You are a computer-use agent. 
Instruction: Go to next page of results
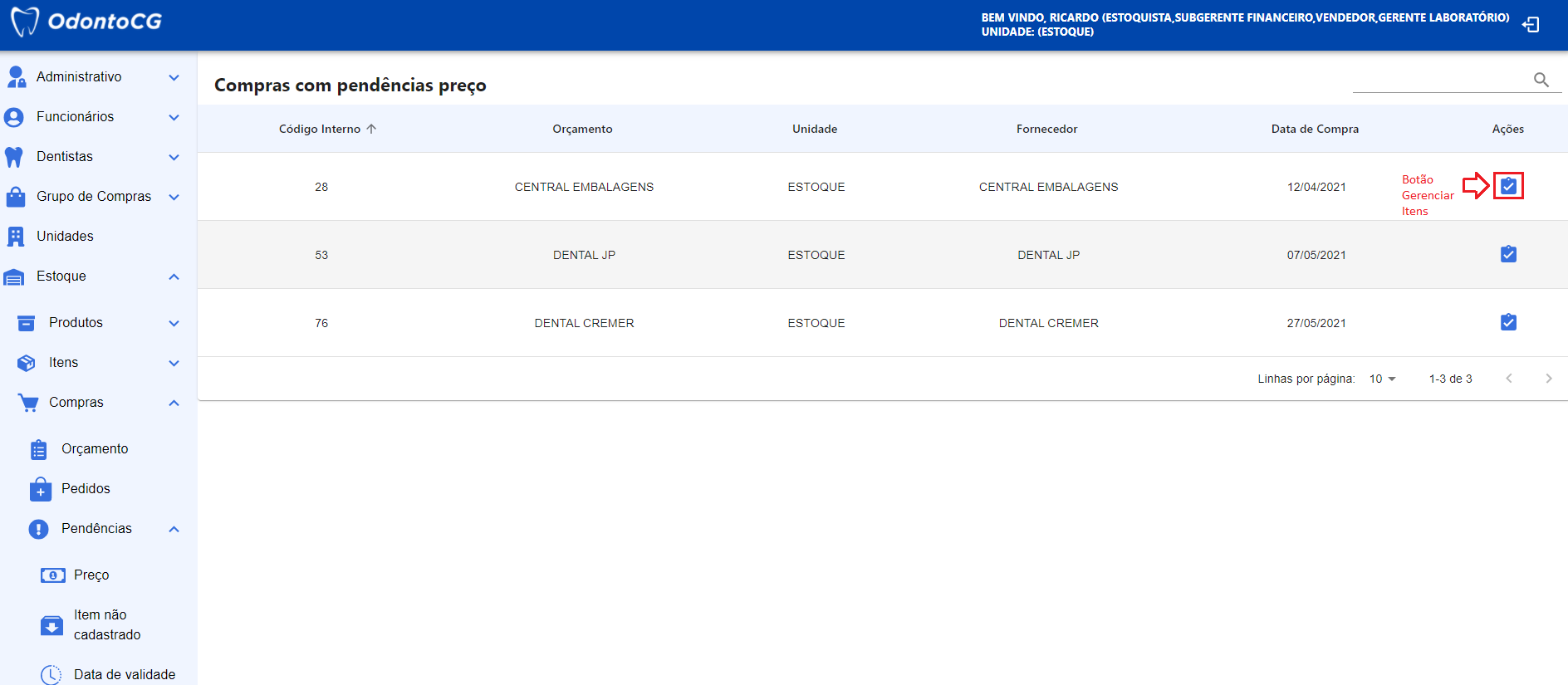coord(1548,379)
